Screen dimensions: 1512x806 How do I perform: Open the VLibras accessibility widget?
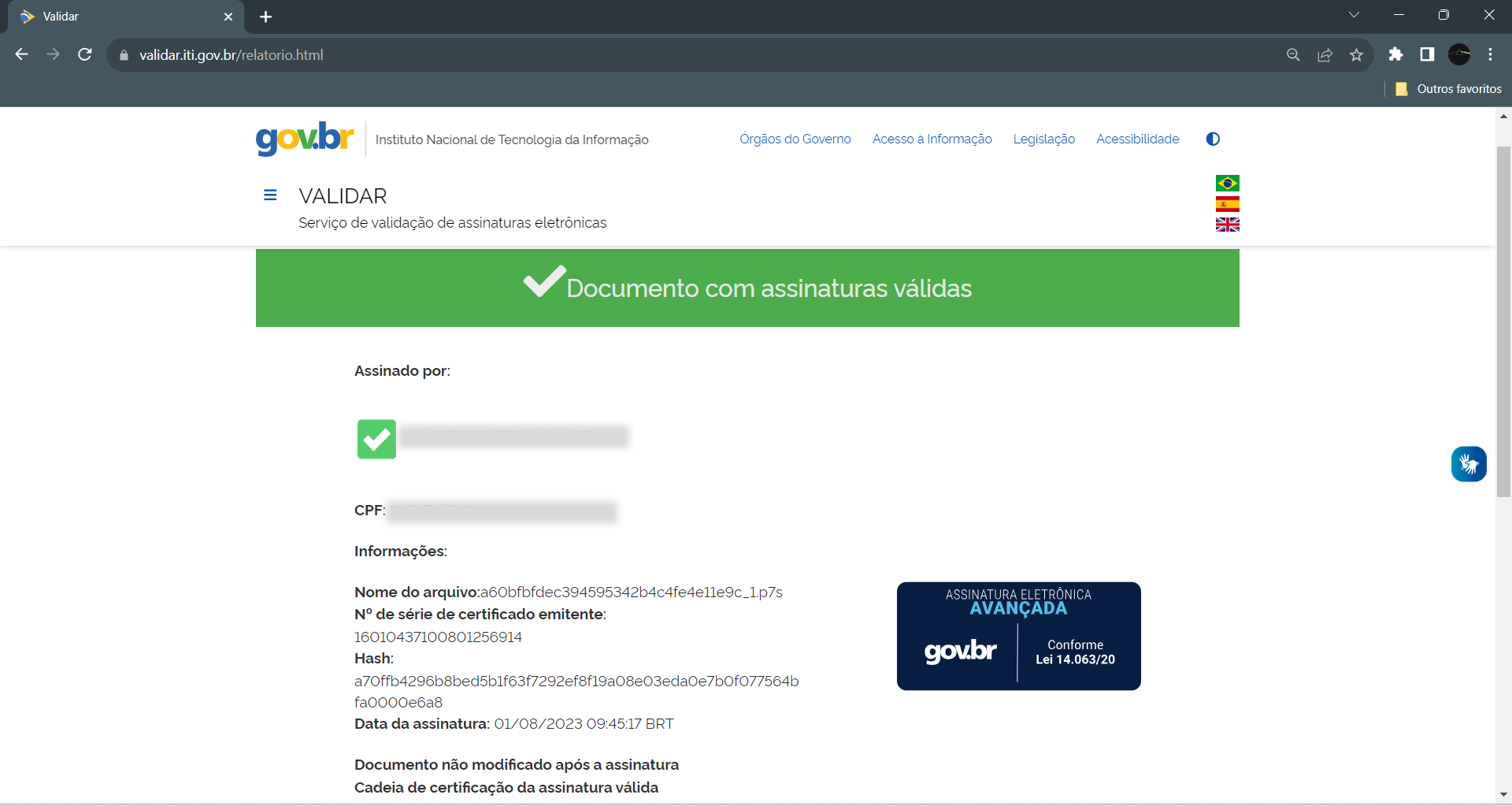[x=1469, y=464]
